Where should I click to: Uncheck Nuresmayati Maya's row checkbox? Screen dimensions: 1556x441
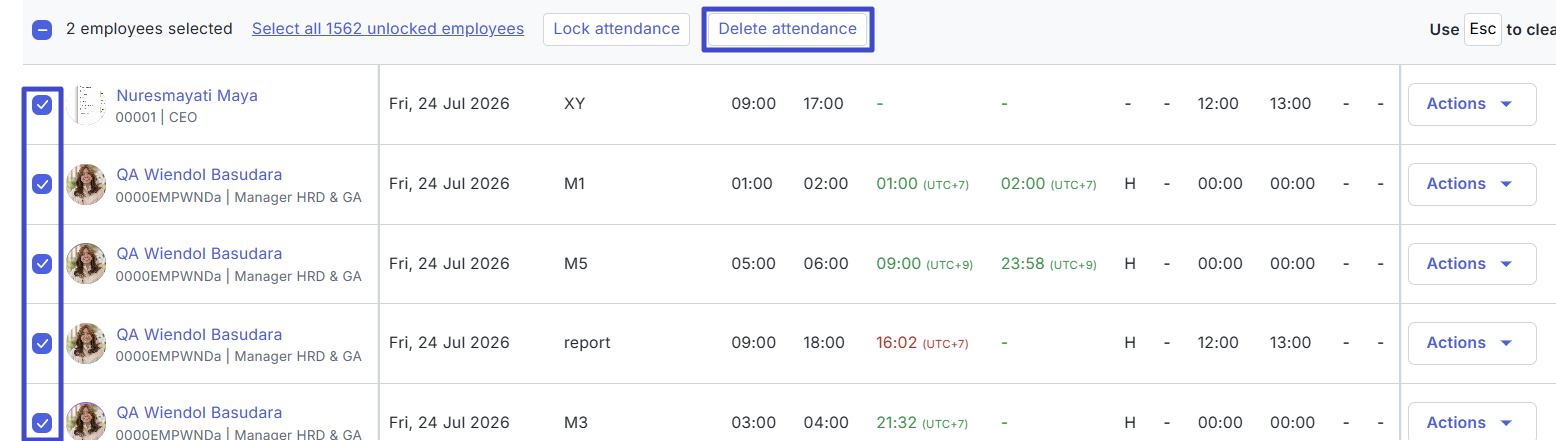click(x=42, y=105)
